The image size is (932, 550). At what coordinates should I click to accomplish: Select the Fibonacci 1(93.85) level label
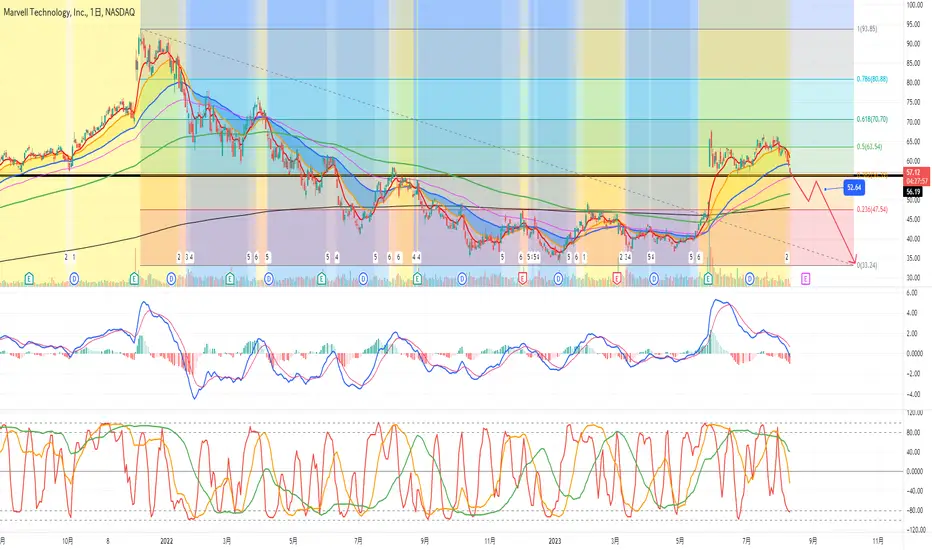(867, 29)
